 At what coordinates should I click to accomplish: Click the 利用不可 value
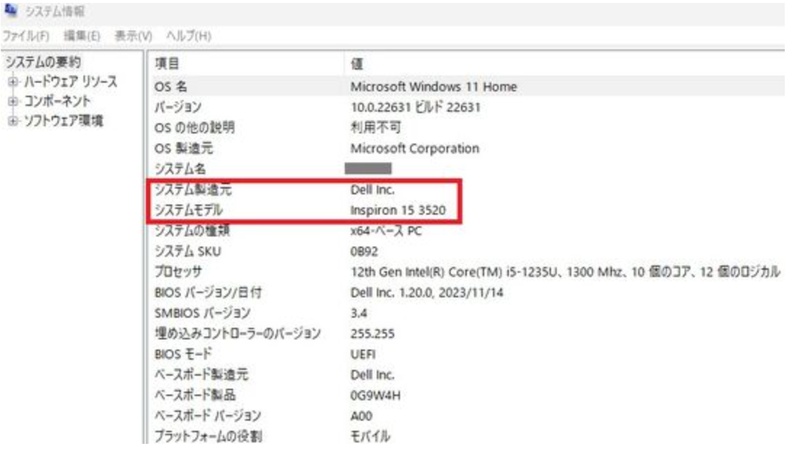[x=376, y=128]
